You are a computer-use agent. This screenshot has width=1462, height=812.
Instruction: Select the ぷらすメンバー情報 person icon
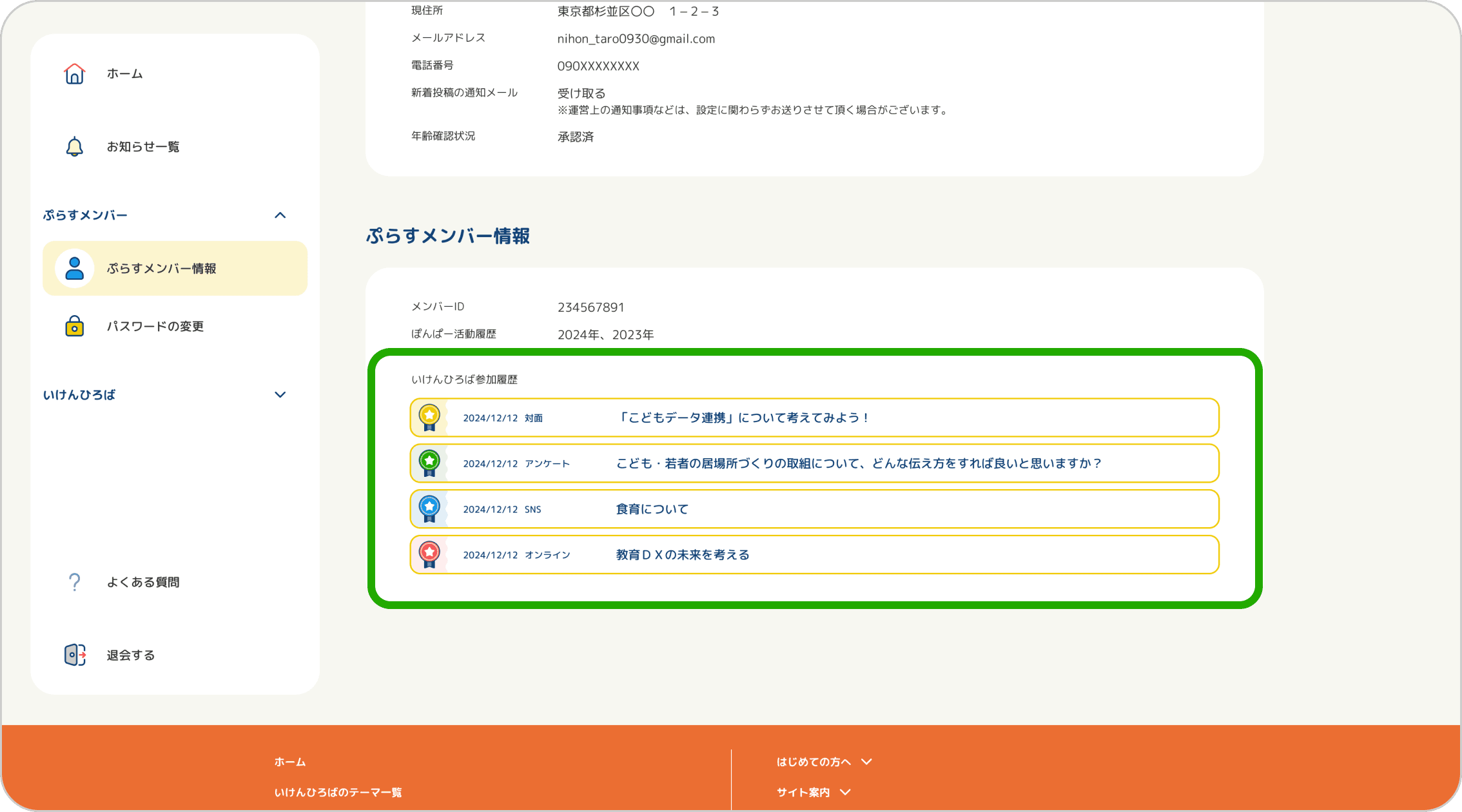[74, 268]
